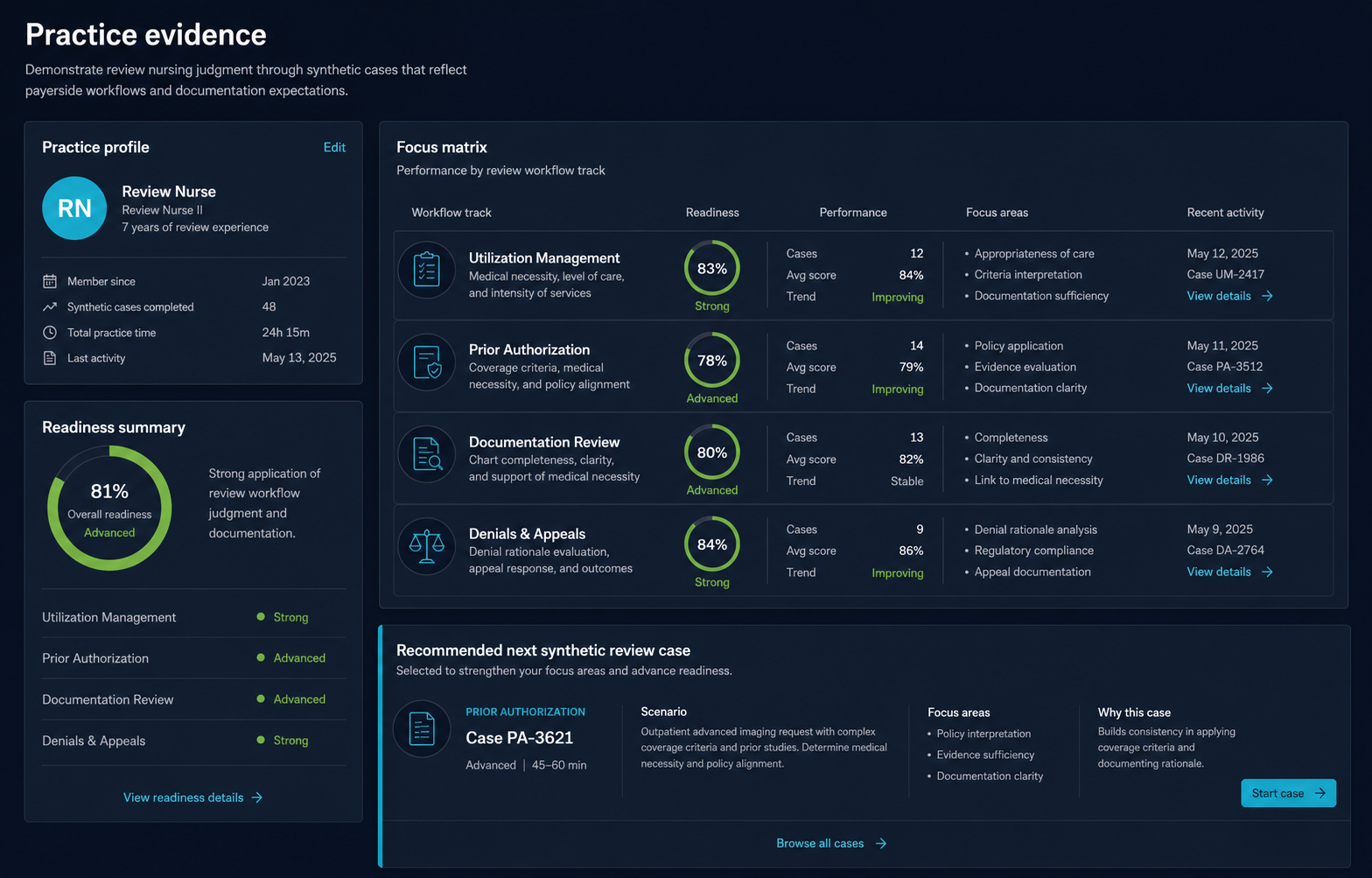
Task: Click Denials & Appeals row in readiness summary
Action: tap(193, 741)
